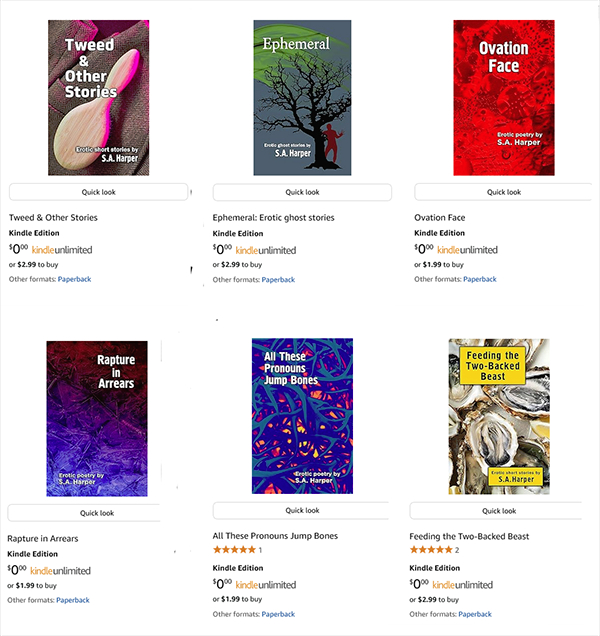The height and width of the screenshot is (636, 600).
Task: Click Quick look under Ovation Face
Action: pyautogui.click(x=503, y=192)
